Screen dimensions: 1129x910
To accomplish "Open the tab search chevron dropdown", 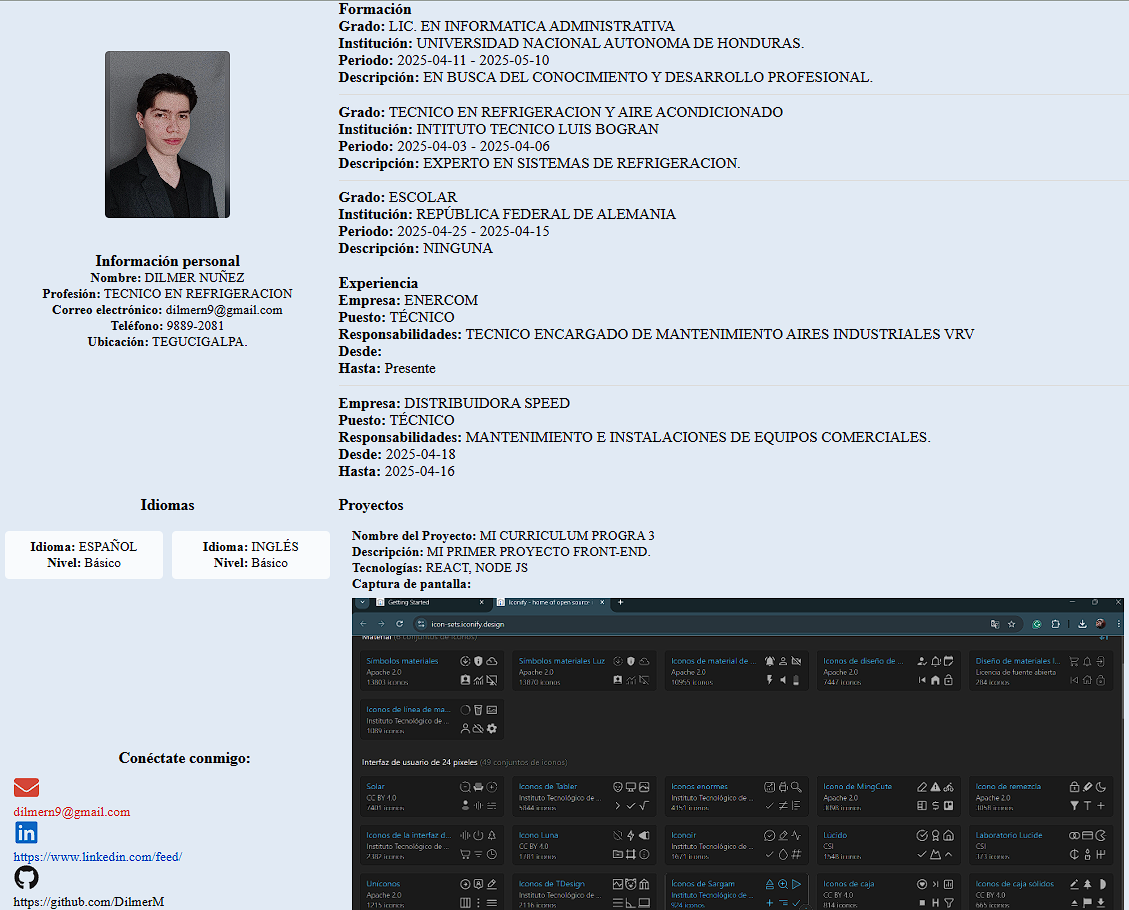I will (362, 603).
